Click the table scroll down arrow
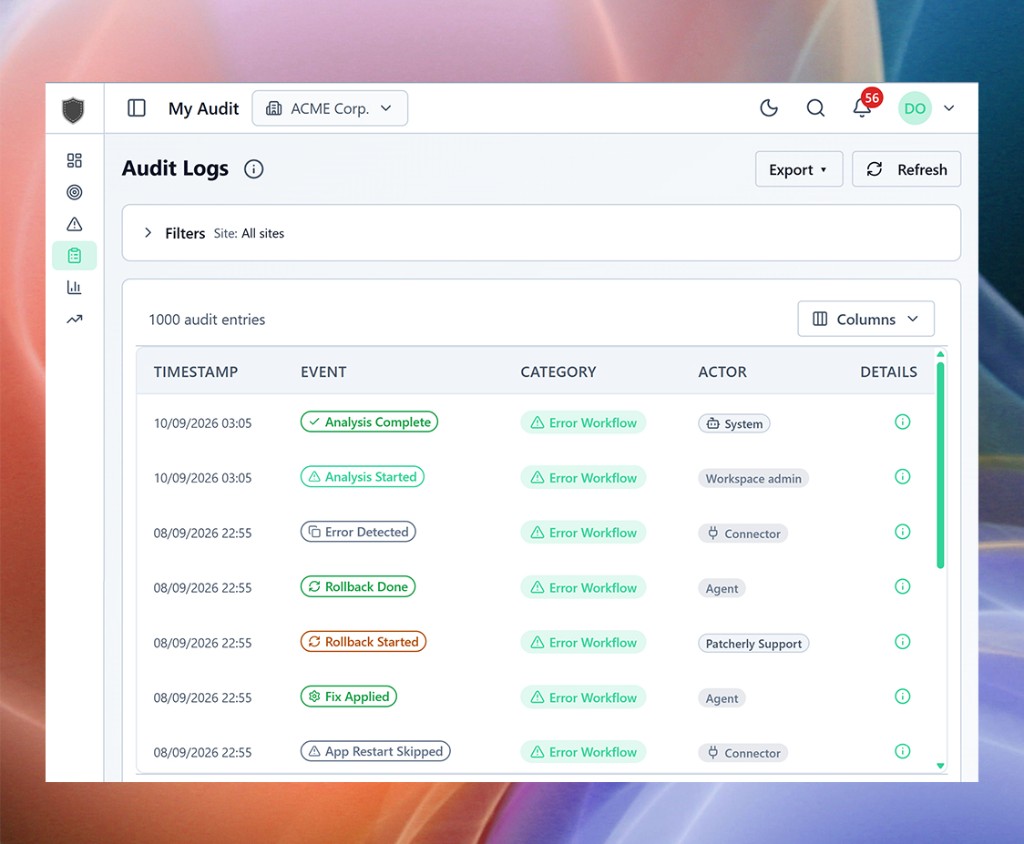The width and height of the screenshot is (1024, 844). point(940,766)
